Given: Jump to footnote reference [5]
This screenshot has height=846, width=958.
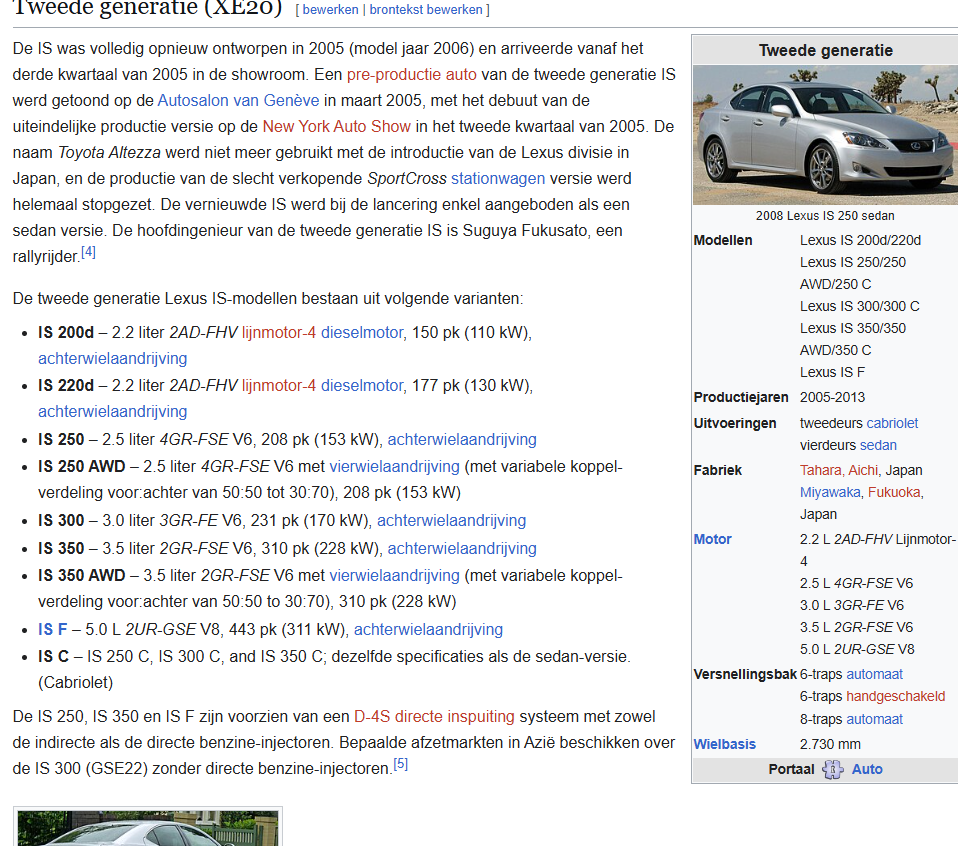Looking at the screenshot, I should coord(400,764).
